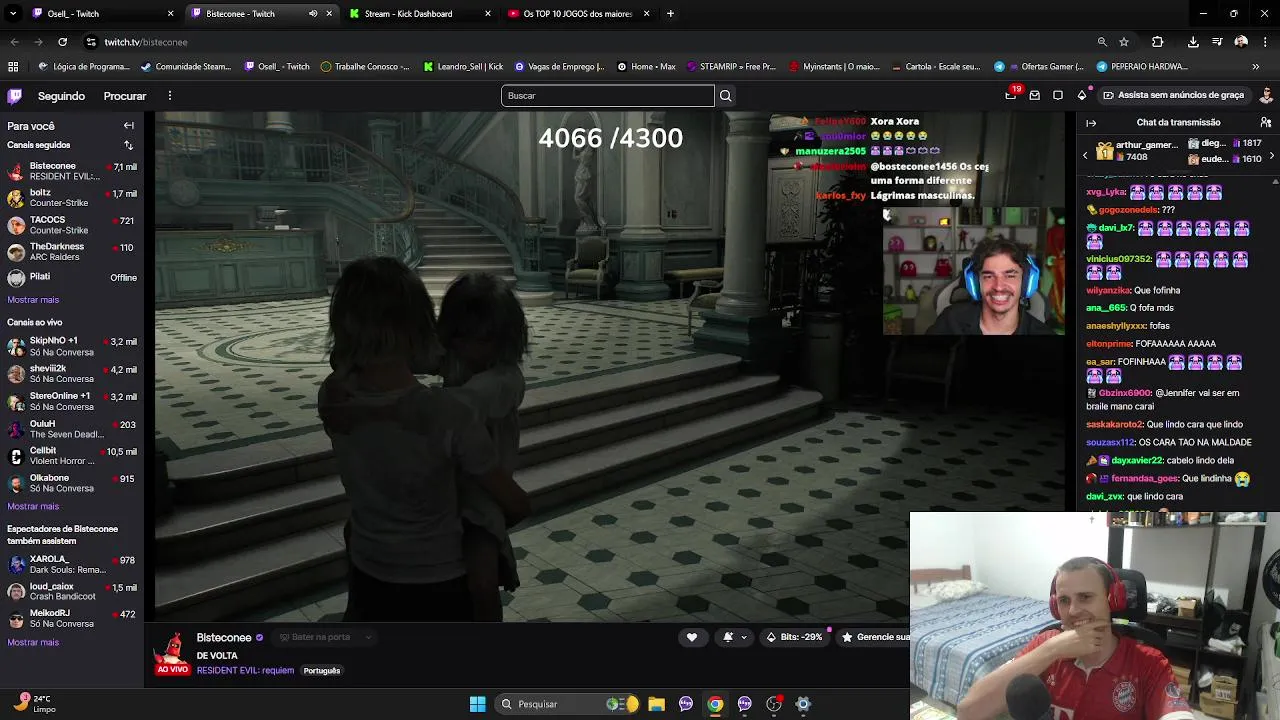Show previous gift leaderboard entries arrow
Image resolution: width=1280 pixels, height=720 pixels.
[x=1085, y=155]
